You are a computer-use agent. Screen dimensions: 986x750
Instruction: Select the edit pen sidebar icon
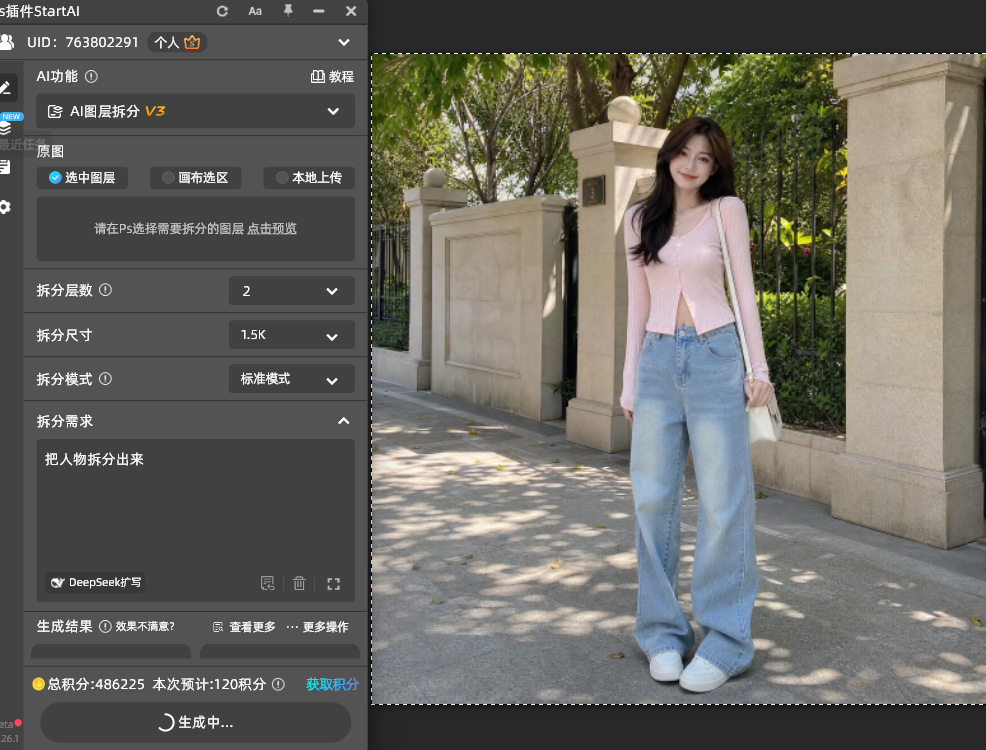(6, 87)
